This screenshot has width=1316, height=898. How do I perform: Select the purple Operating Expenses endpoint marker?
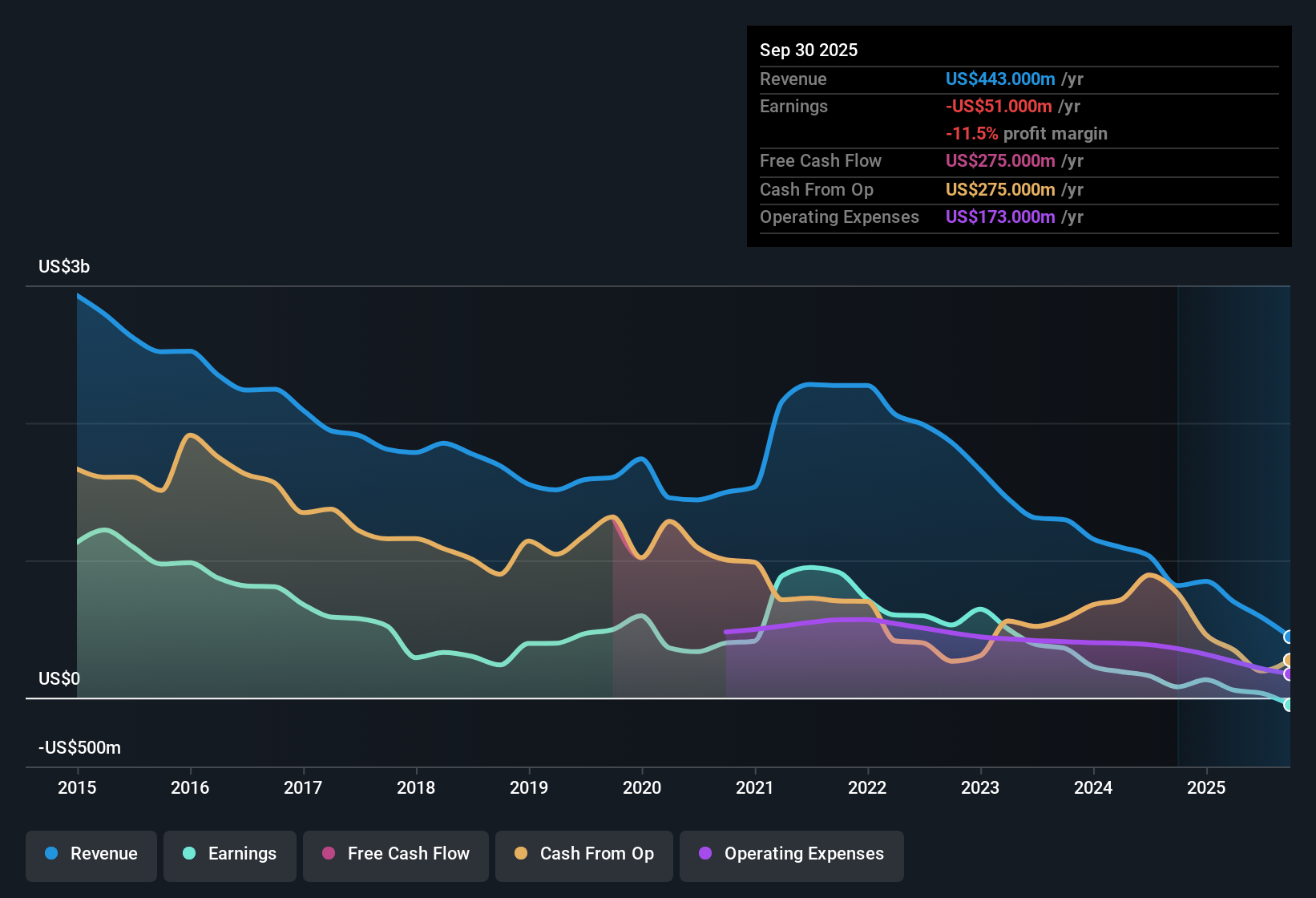click(1287, 673)
